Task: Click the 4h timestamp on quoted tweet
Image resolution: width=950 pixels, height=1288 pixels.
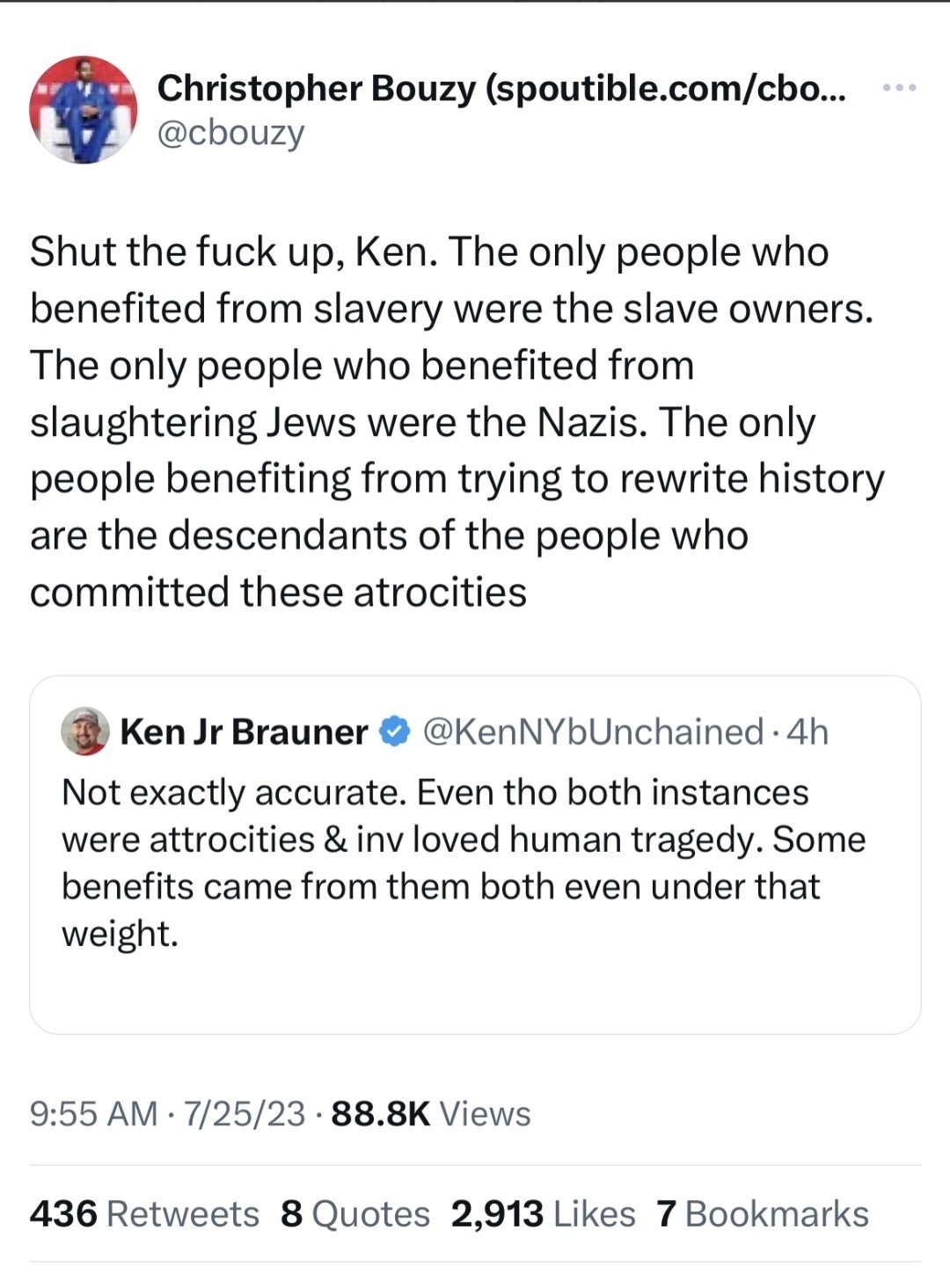Action: (x=808, y=731)
